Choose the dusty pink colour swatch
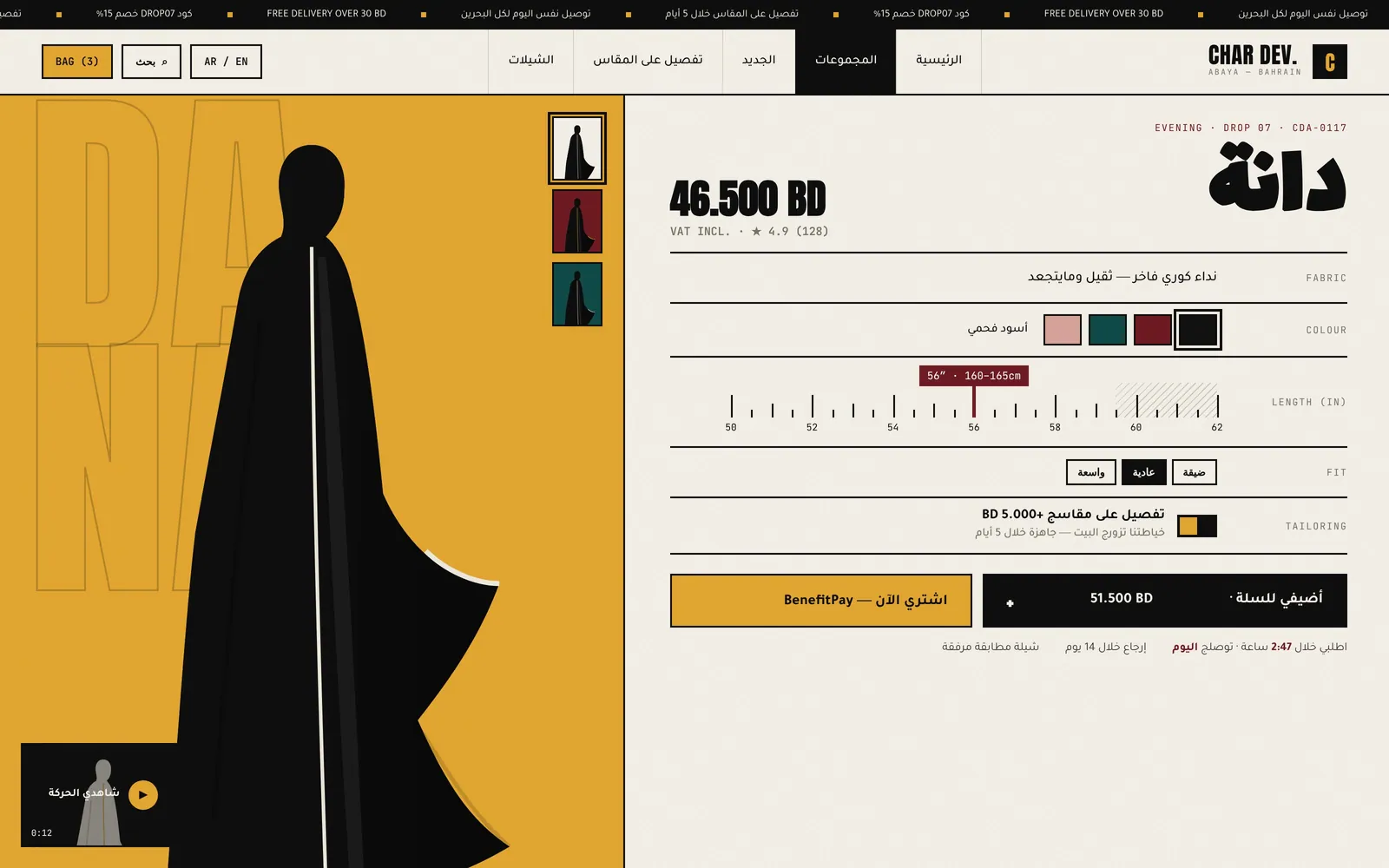The height and width of the screenshot is (868, 1389). 1063,330
